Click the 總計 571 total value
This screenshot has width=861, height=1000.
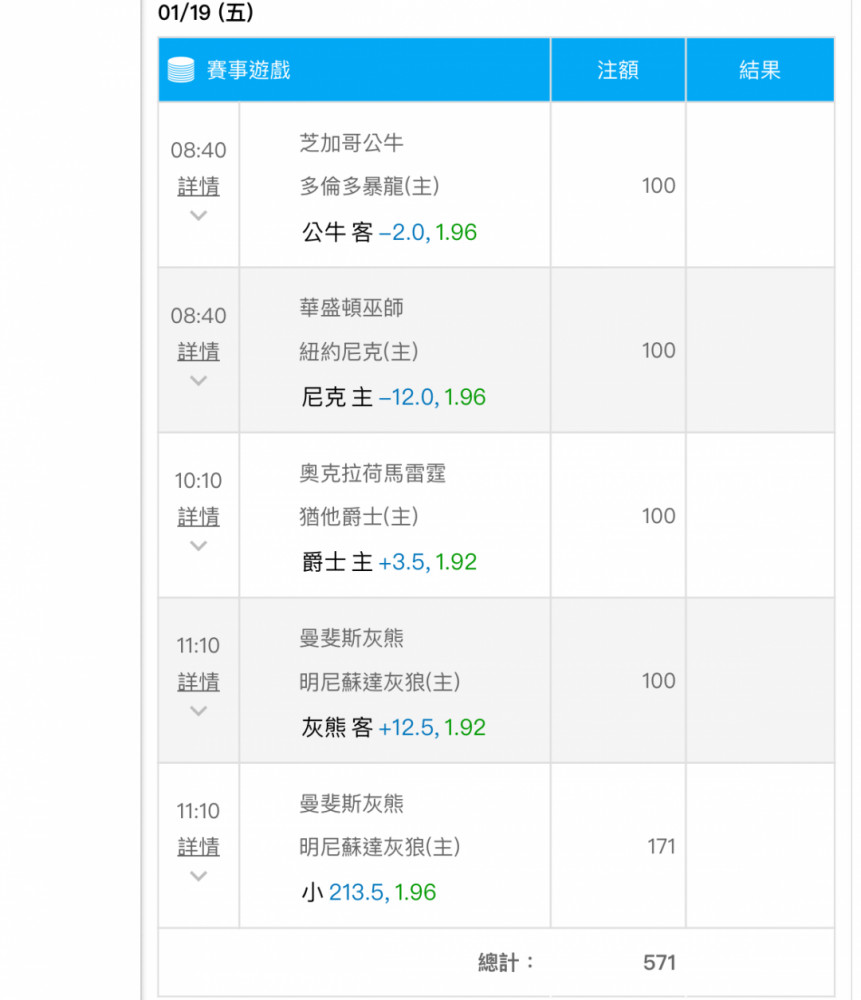[659, 962]
